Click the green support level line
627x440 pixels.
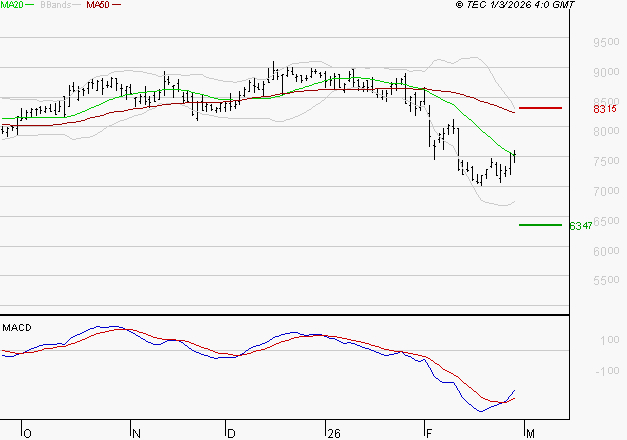tap(540, 225)
